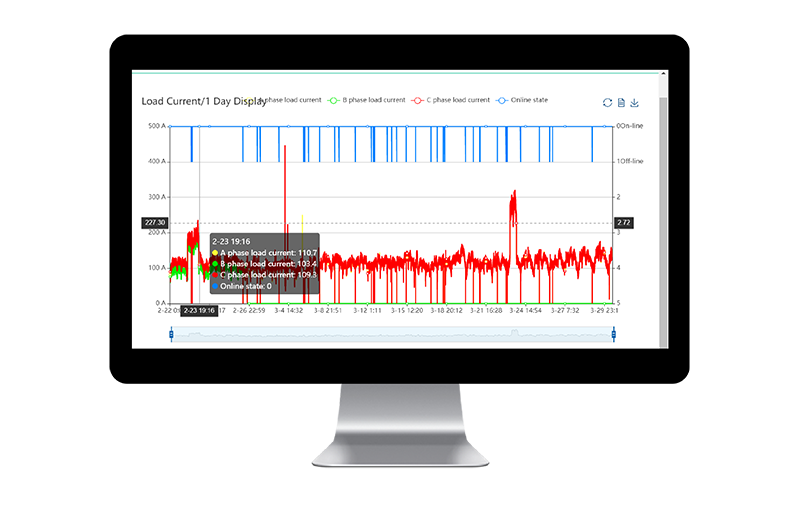Click the 2-23 19:16 tooltip header
The image size is (800, 505).
pos(231,241)
